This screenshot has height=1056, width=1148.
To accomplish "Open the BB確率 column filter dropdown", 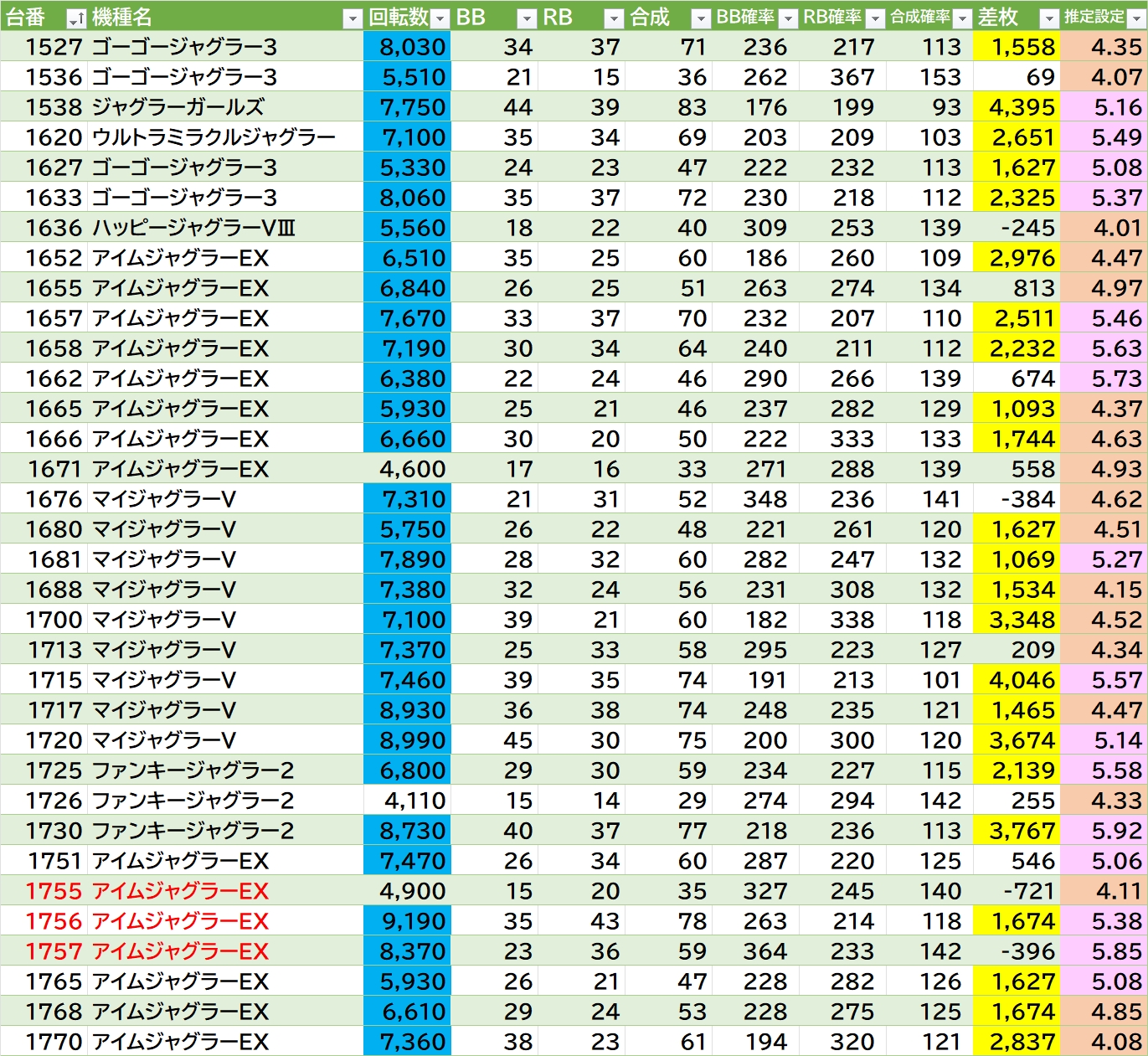I will [788, 18].
